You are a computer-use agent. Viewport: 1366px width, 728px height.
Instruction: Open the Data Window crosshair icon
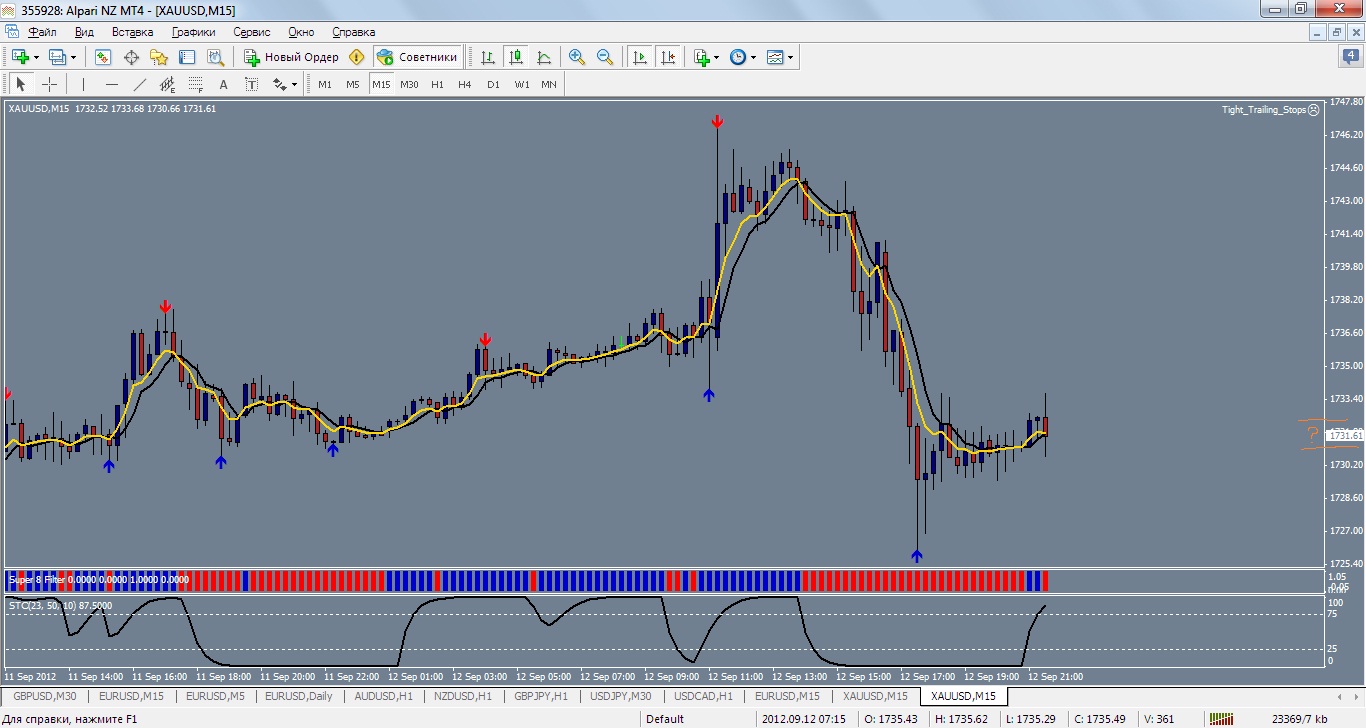[131, 57]
